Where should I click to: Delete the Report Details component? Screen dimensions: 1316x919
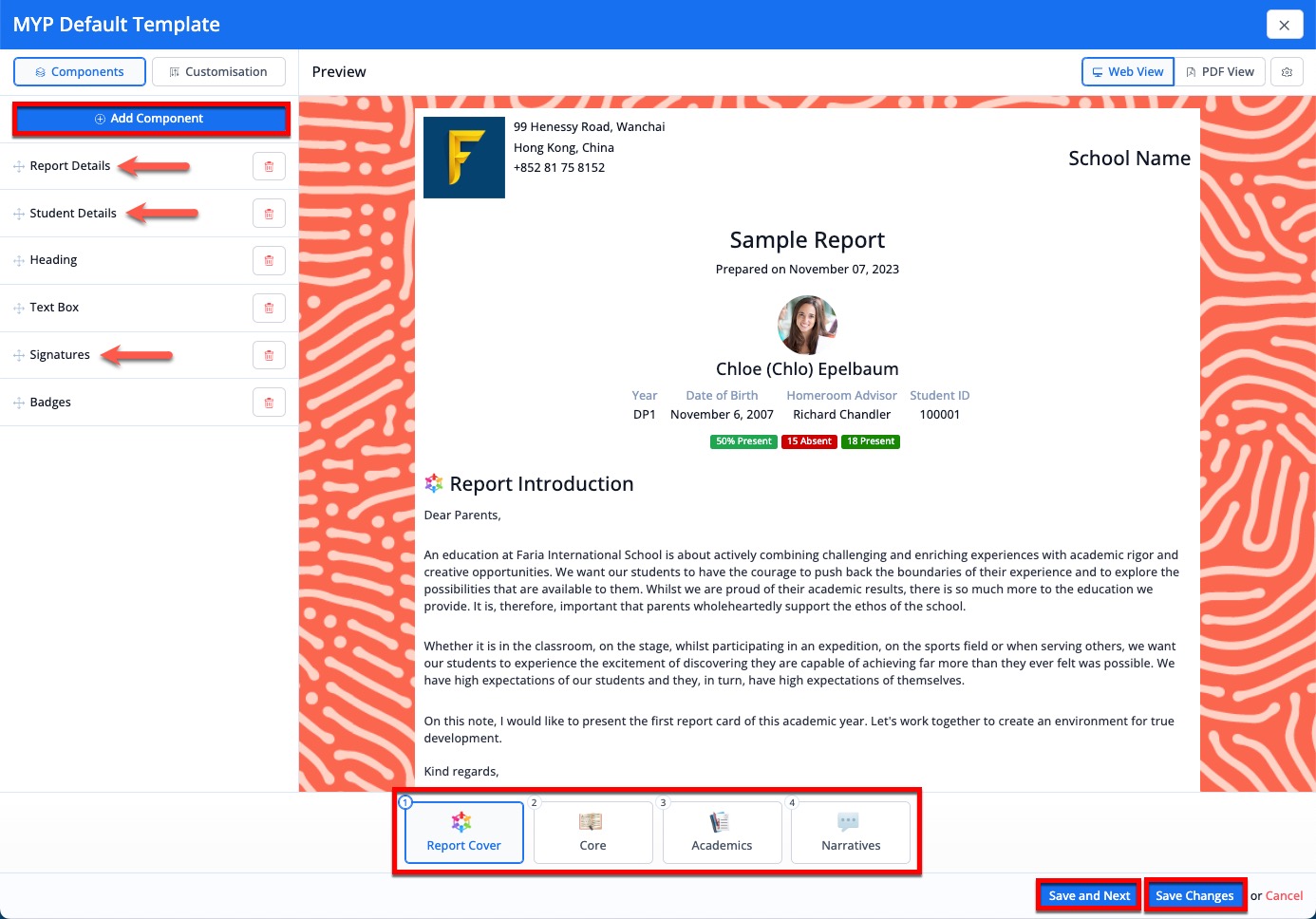click(x=269, y=166)
